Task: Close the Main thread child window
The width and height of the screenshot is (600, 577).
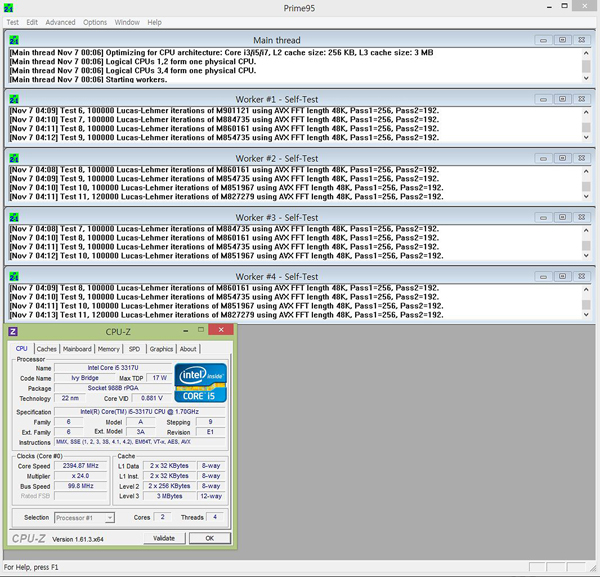Action: [582, 40]
